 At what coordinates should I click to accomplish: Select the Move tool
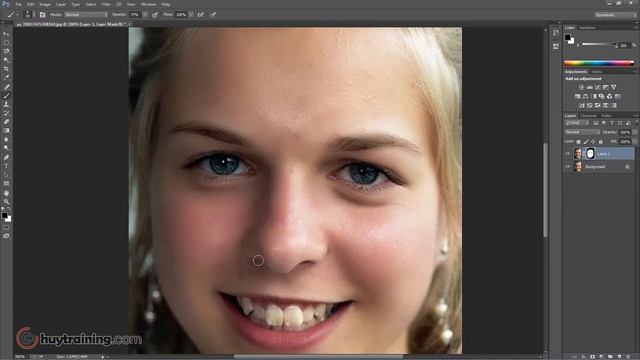pos(6,34)
